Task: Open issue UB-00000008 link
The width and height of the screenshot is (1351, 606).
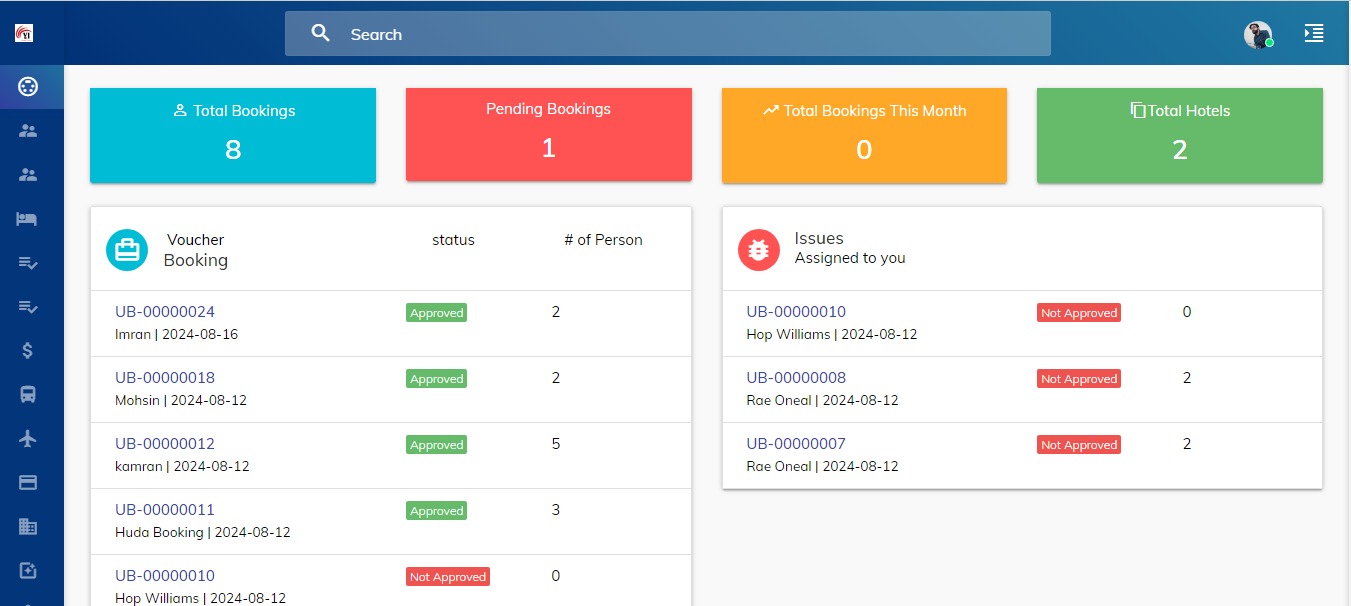Action: tap(796, 378)
